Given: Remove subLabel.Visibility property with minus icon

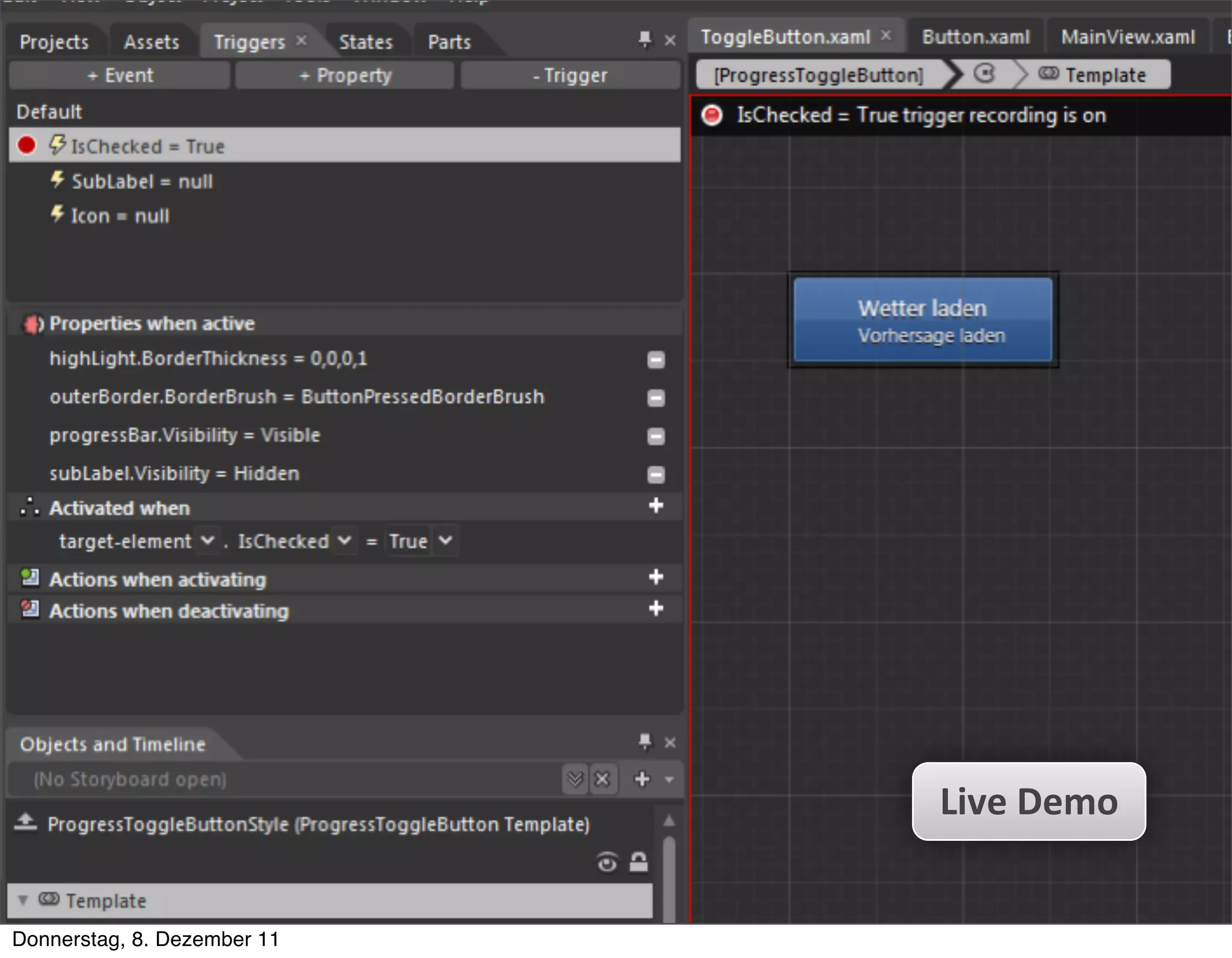Looking at the screenshot, I should coord(656,474).
